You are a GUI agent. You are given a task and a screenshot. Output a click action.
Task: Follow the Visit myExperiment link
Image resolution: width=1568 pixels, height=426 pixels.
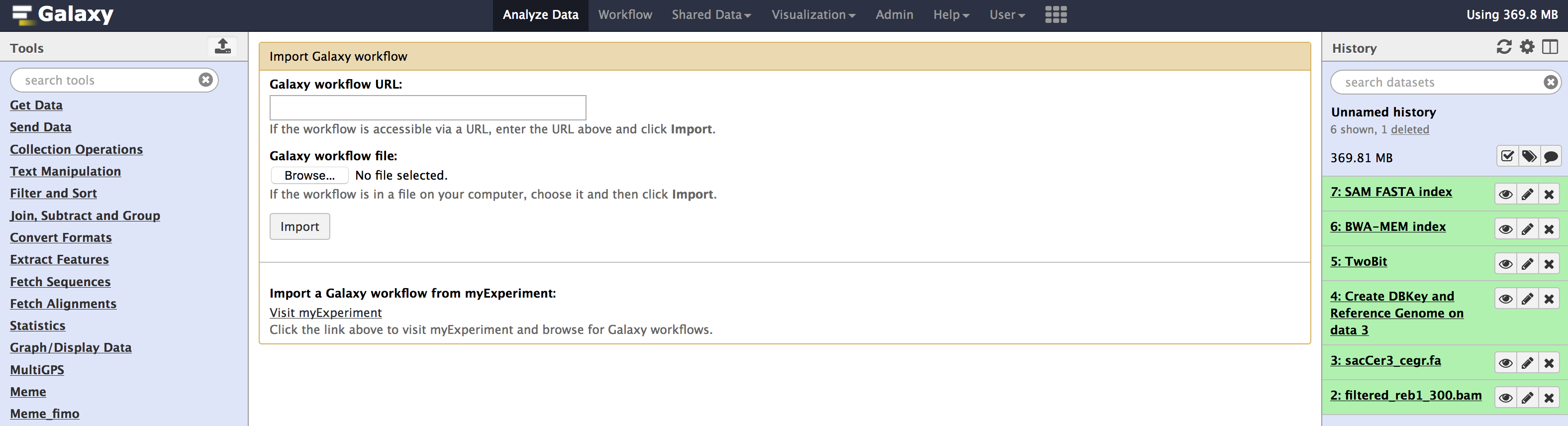pos(325,313)
